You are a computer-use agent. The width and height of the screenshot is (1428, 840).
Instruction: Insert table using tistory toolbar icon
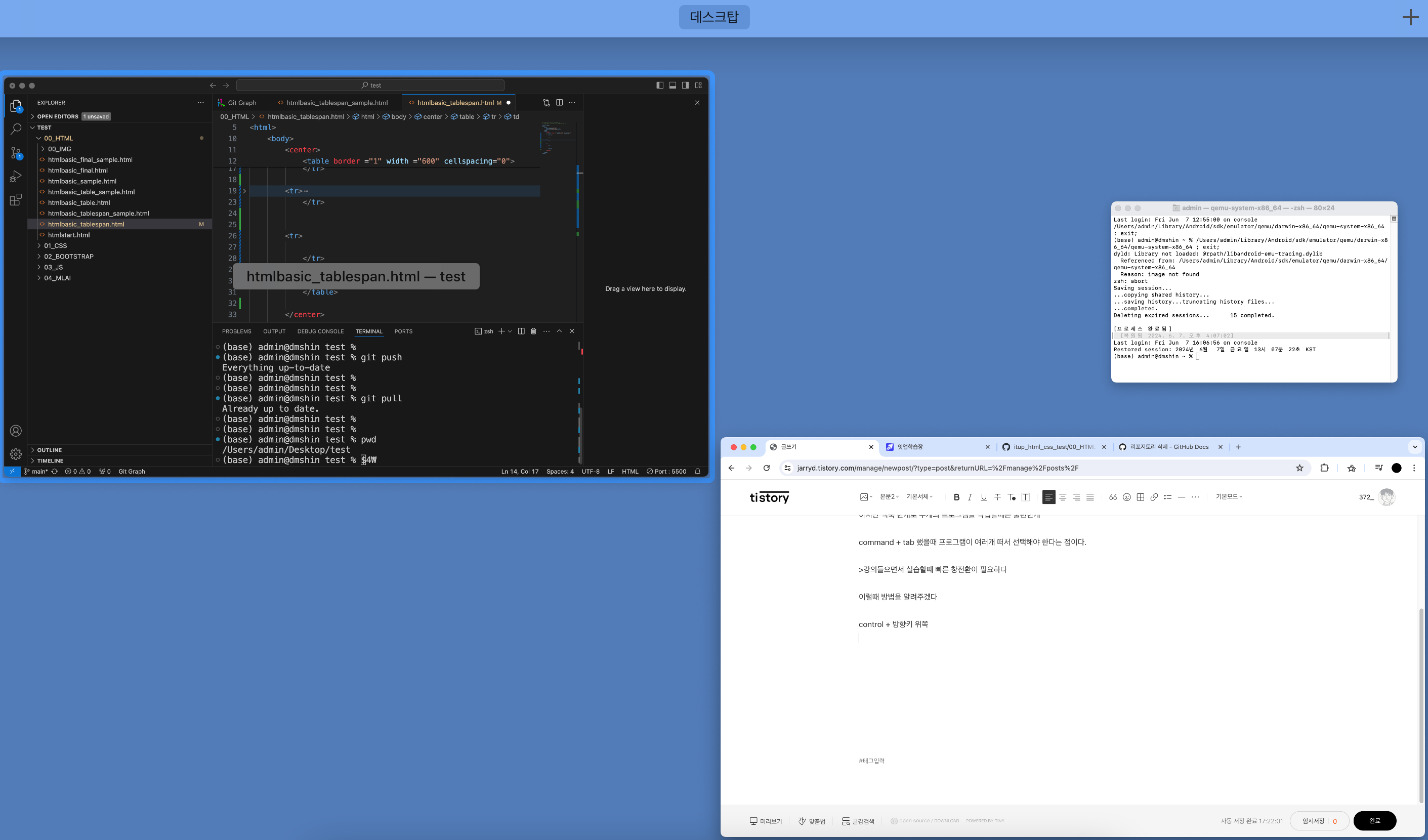point(1140,497)
